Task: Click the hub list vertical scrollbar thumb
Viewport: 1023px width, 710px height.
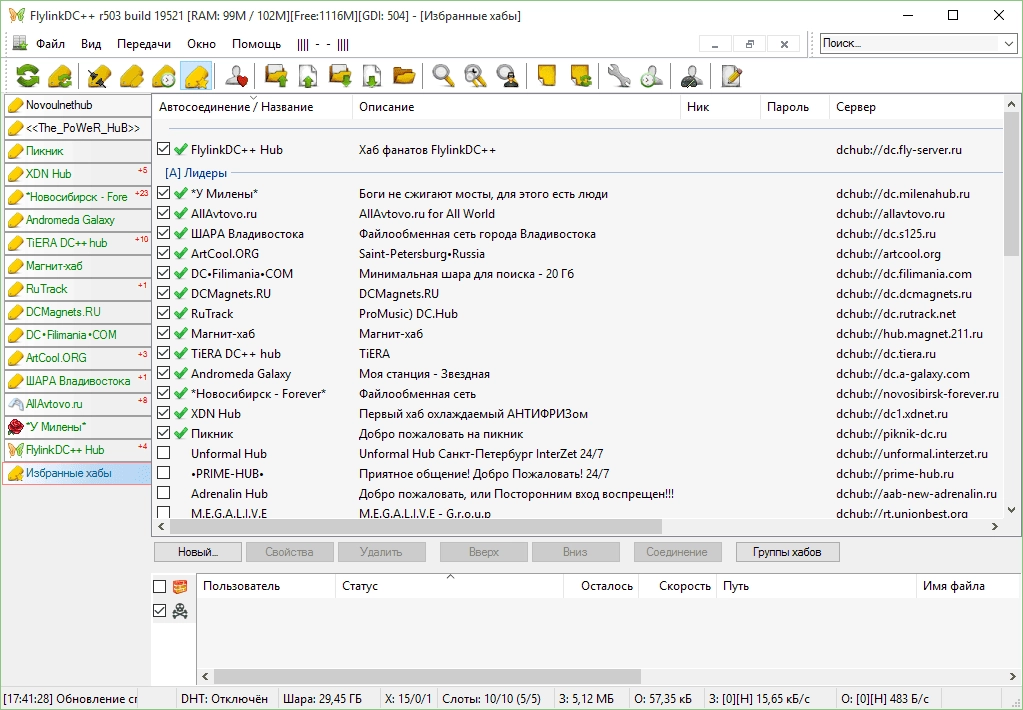Action: pyautogui.click(x=1011, y=185)
